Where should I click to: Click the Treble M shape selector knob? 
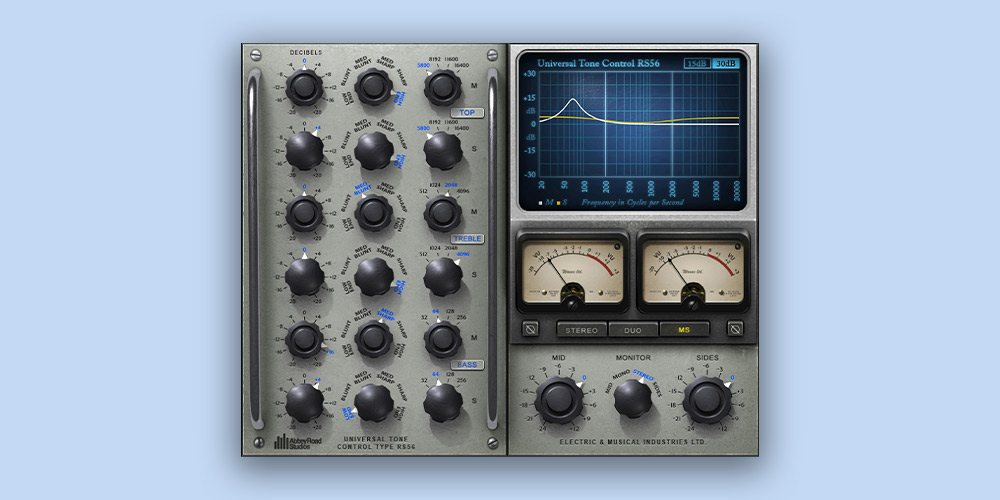pyautogui.click(x=374, y=213)
